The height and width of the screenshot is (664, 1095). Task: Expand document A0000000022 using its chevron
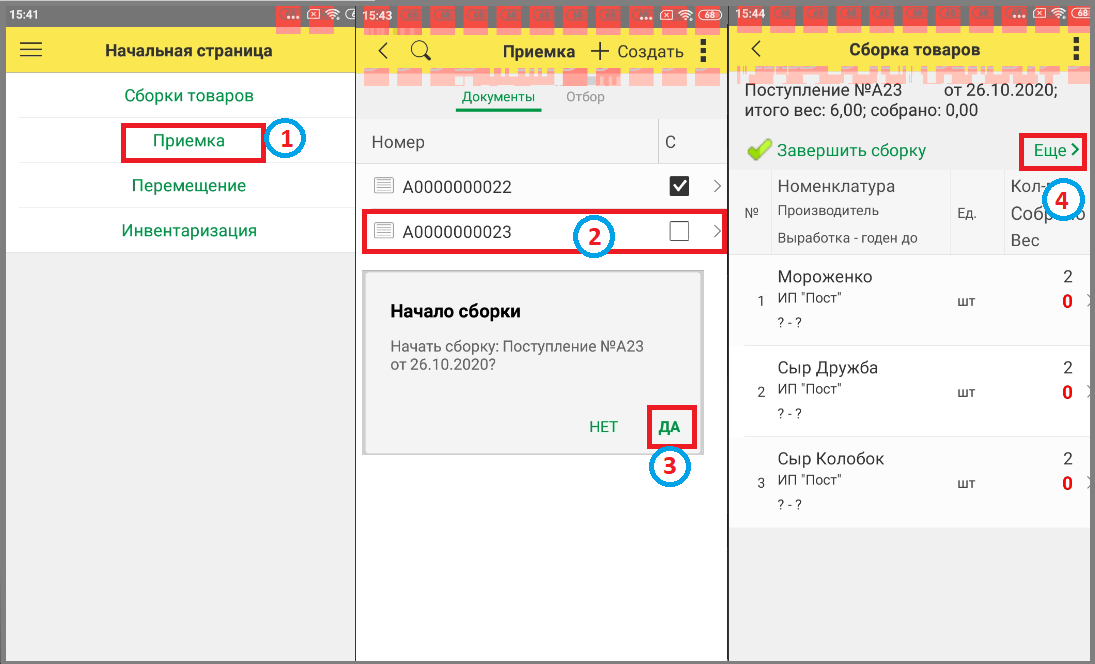[x=717, y=186]
